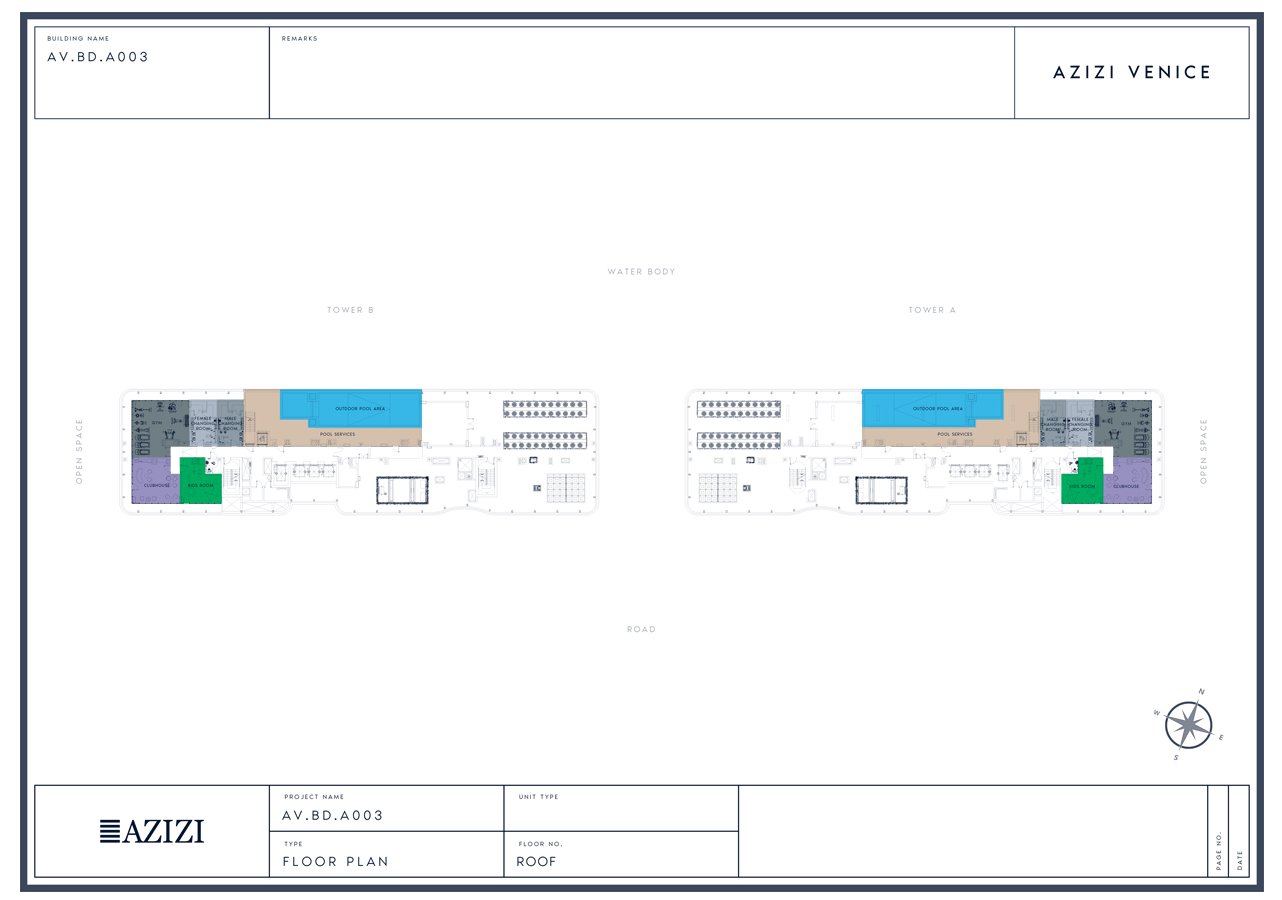
Task: Click the compass rose icon
Action: click(1188, 724)
